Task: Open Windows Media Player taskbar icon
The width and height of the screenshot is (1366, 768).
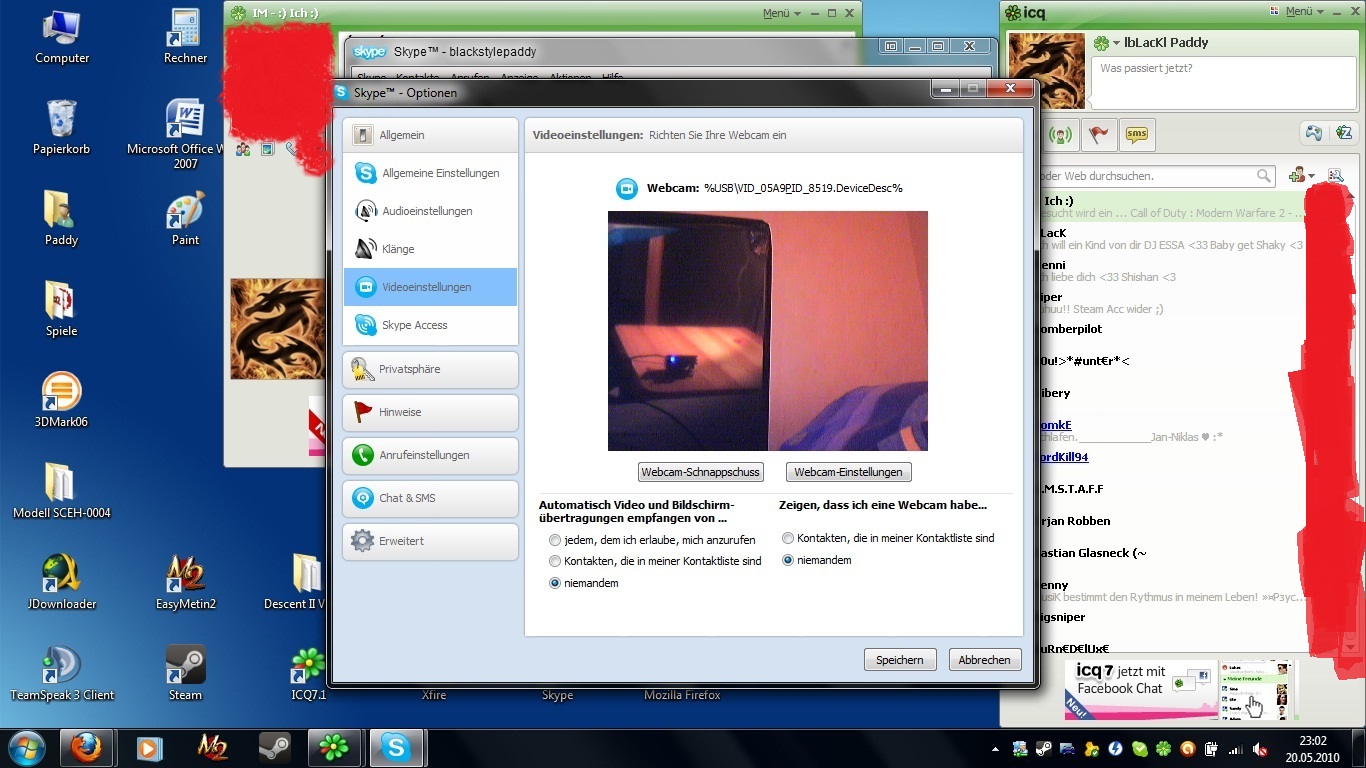Action: click(x=150, y=747)
